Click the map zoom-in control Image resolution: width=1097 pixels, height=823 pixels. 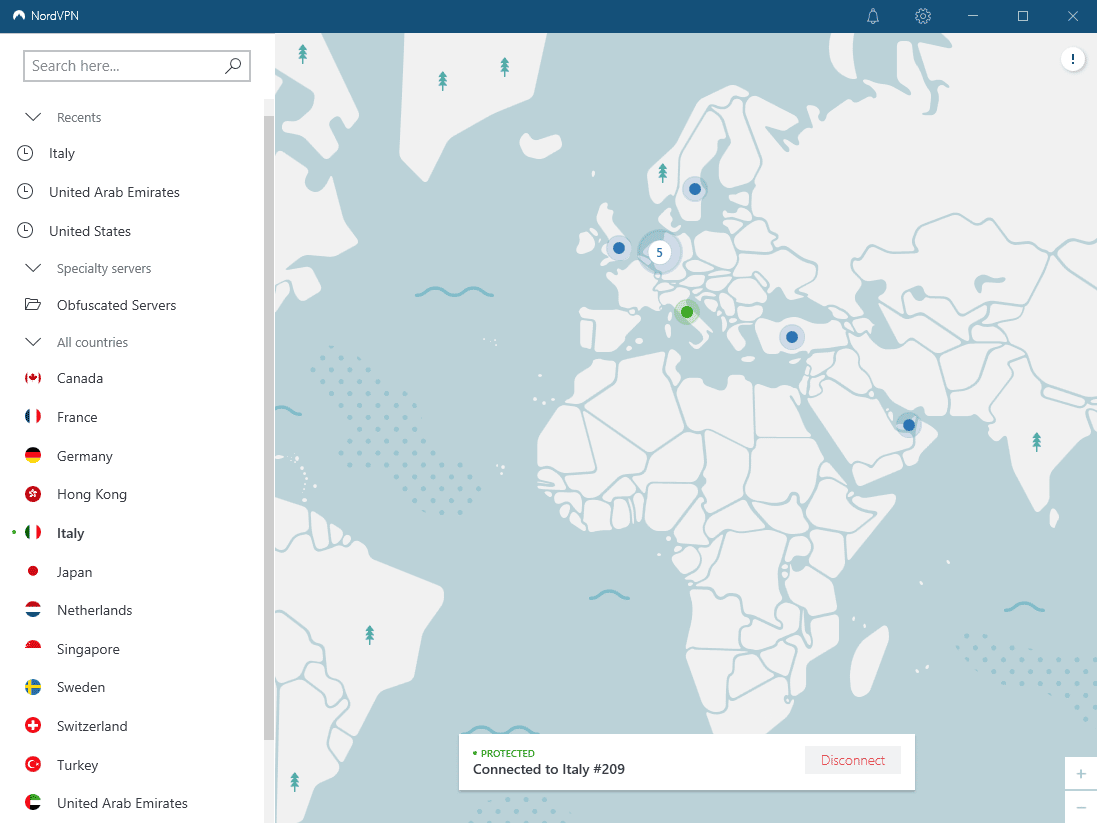pos(1081,773)
